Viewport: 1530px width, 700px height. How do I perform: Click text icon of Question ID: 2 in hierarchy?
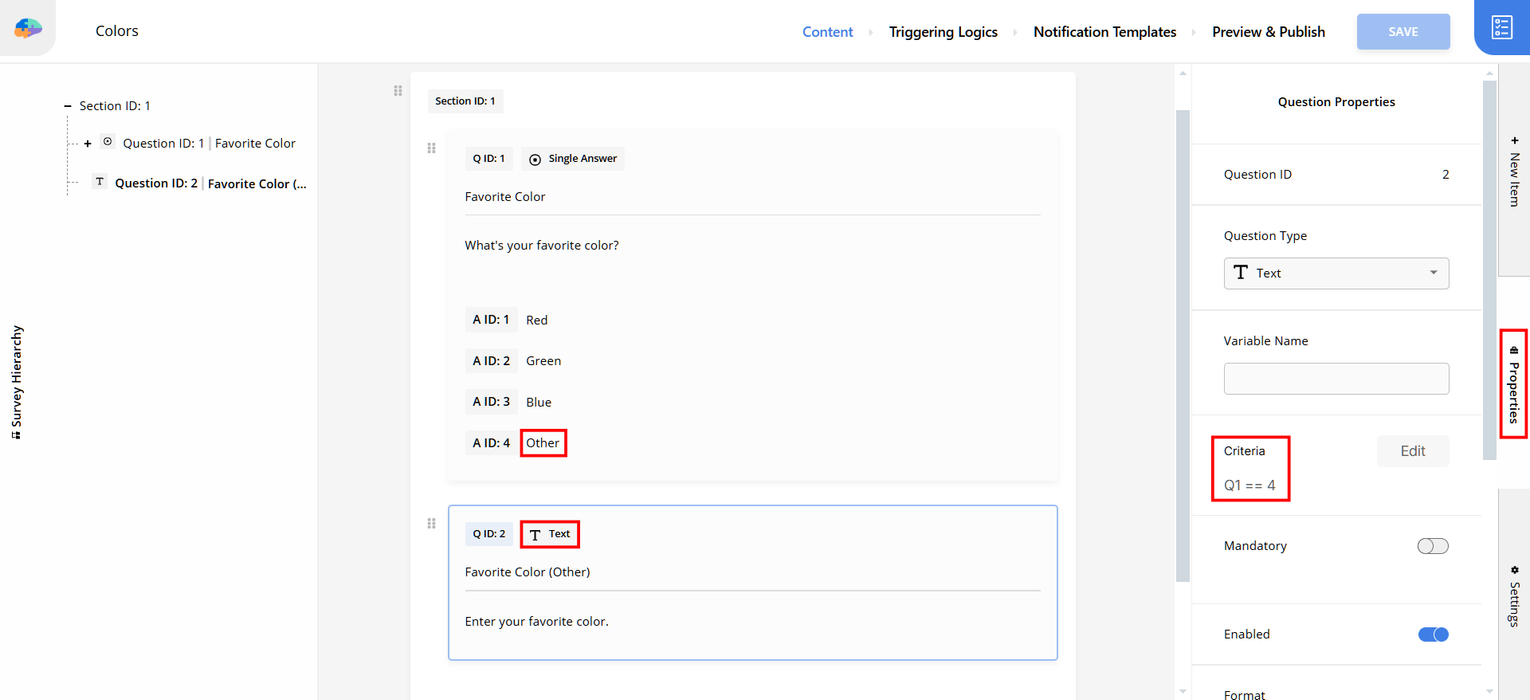click(99, 182)
